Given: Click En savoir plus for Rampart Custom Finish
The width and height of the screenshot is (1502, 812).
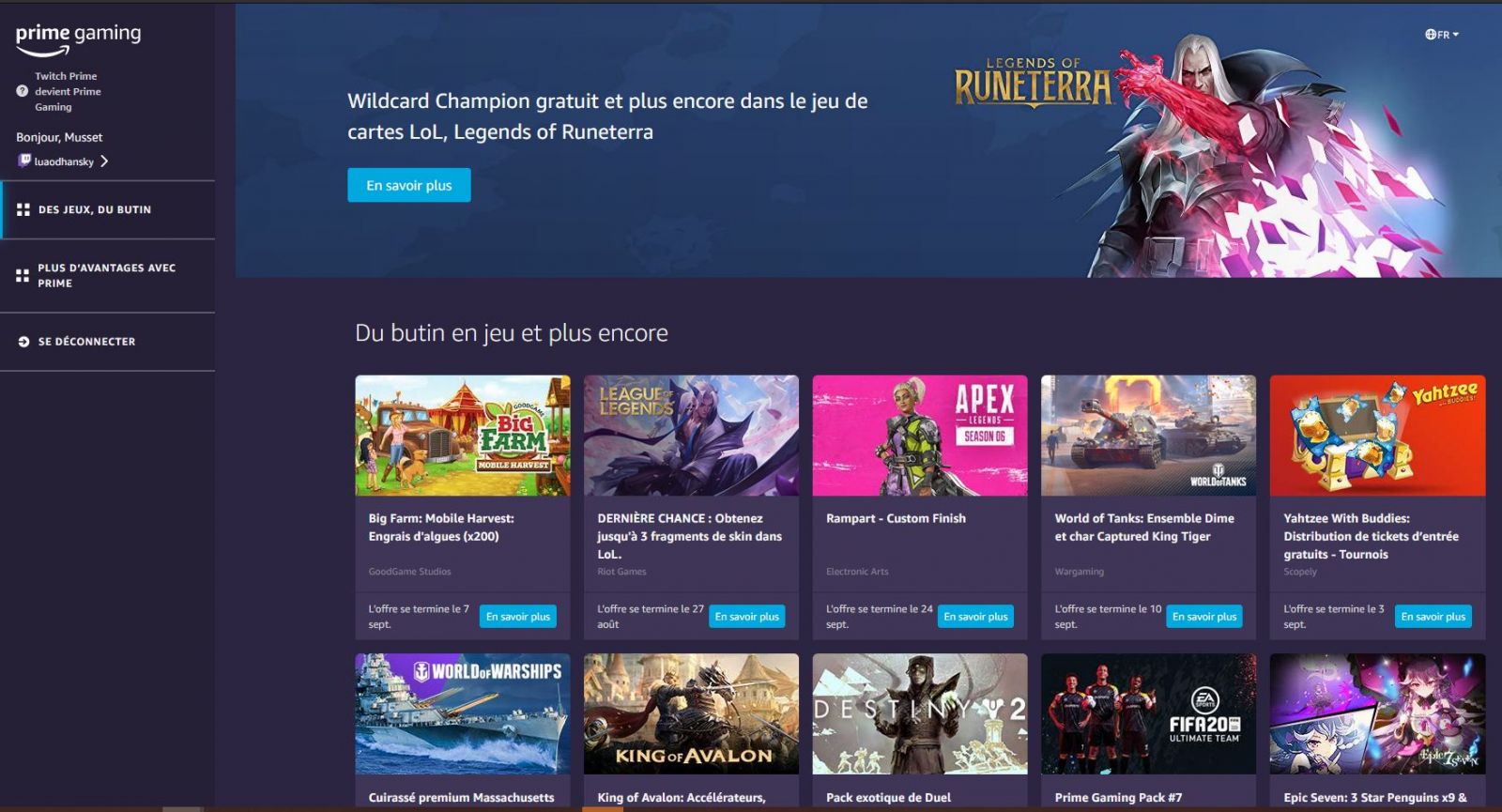Looking at the screenshot, I should [x=975, y=617].
